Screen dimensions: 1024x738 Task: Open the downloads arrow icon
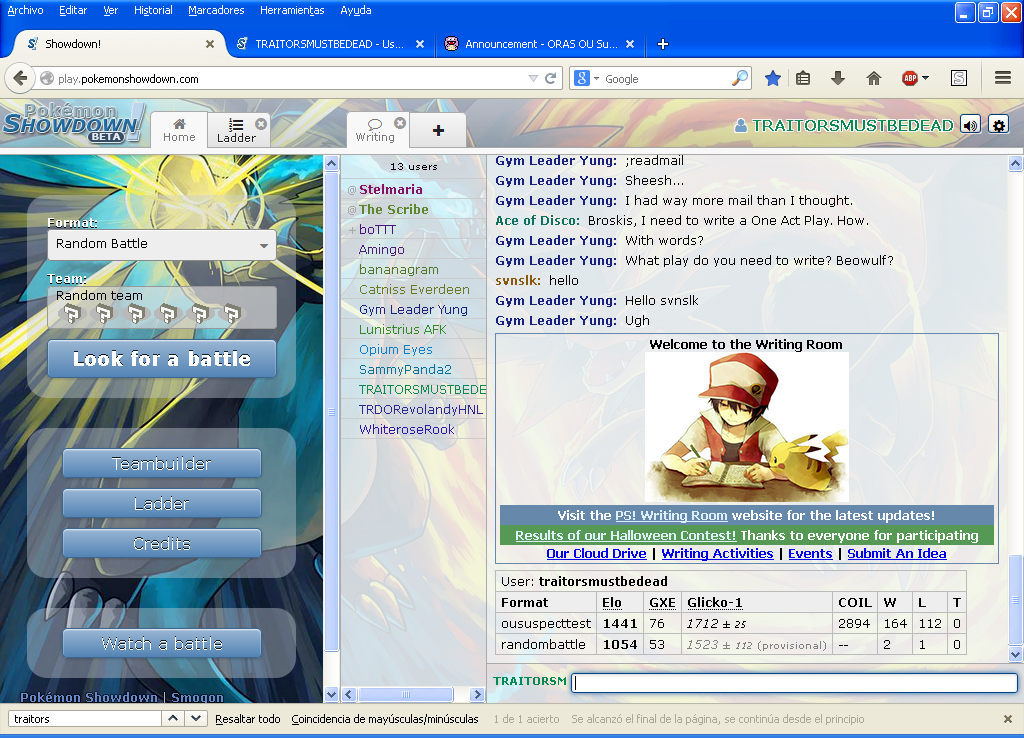point(838,78)
